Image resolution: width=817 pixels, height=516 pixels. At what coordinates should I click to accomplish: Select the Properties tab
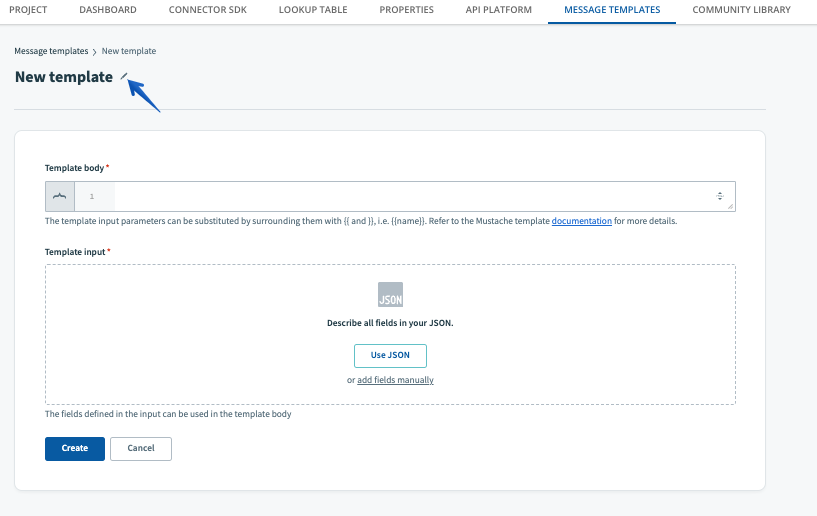pyautogui.click(x=407, y=10)
